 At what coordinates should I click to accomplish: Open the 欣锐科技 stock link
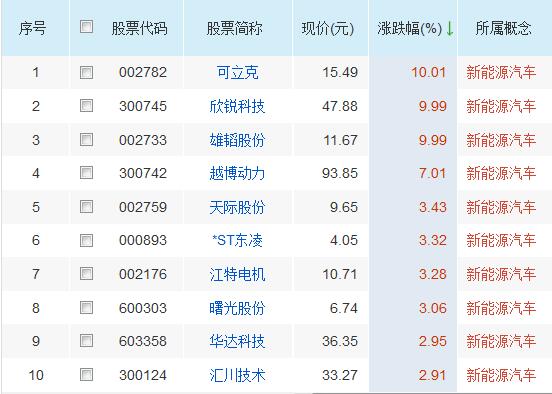tap(237, 106)
